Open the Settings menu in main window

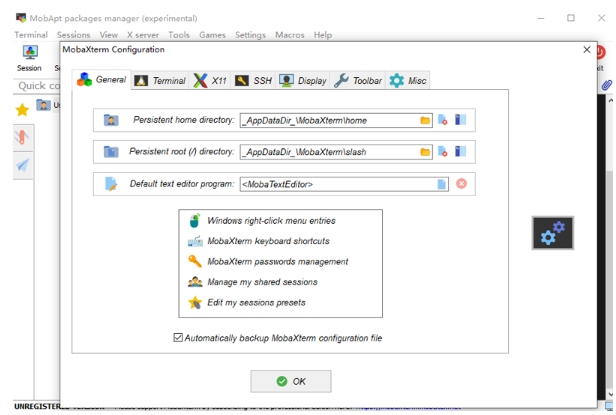(x=250, y=35)
